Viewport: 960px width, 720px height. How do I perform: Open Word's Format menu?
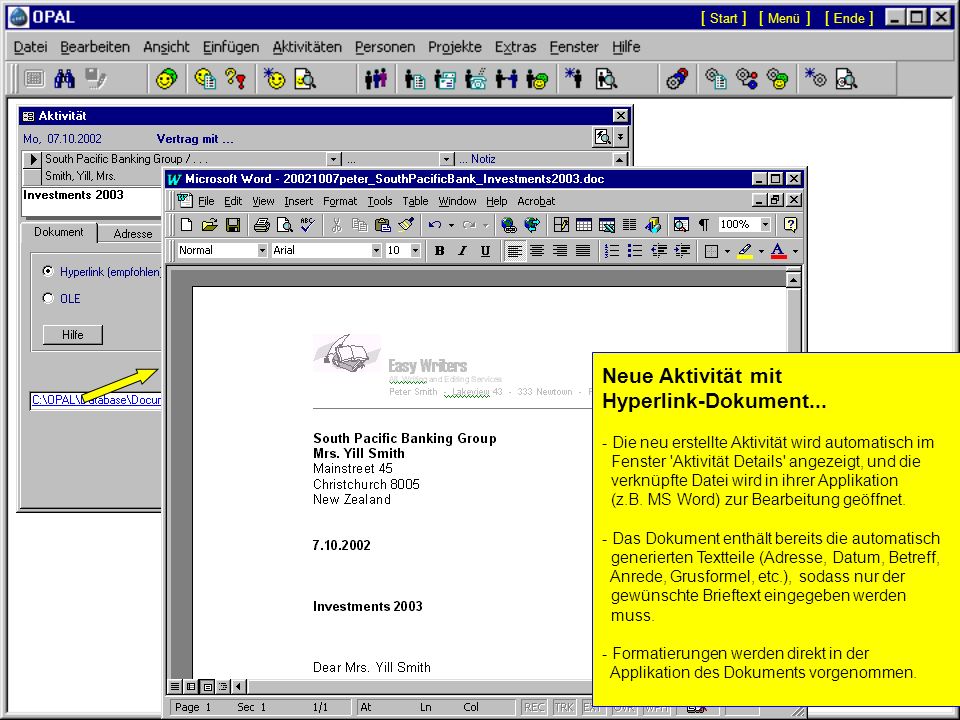[340, 201]
